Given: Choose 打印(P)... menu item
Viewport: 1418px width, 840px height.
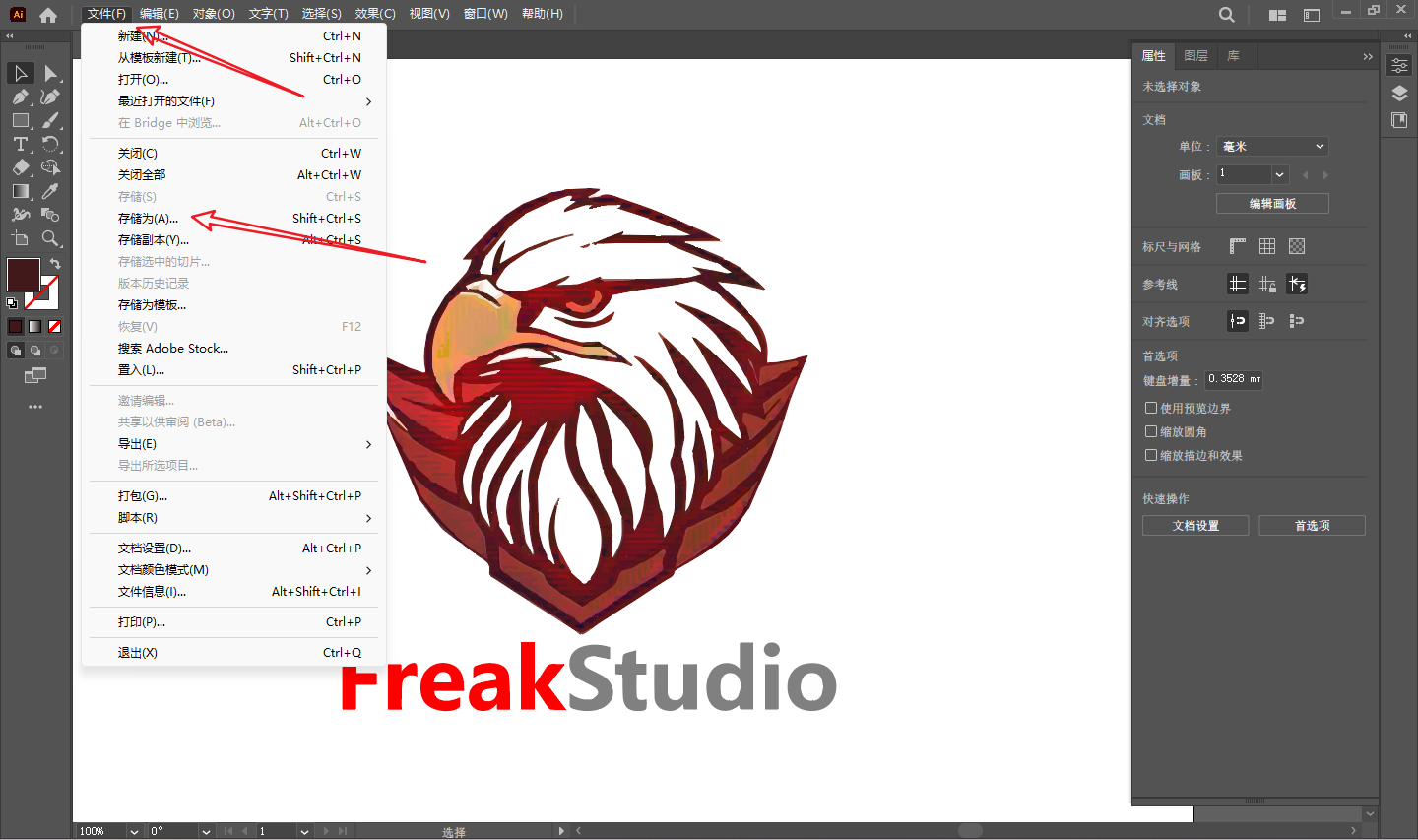Looking at the screenshot, I should point(233,622).
